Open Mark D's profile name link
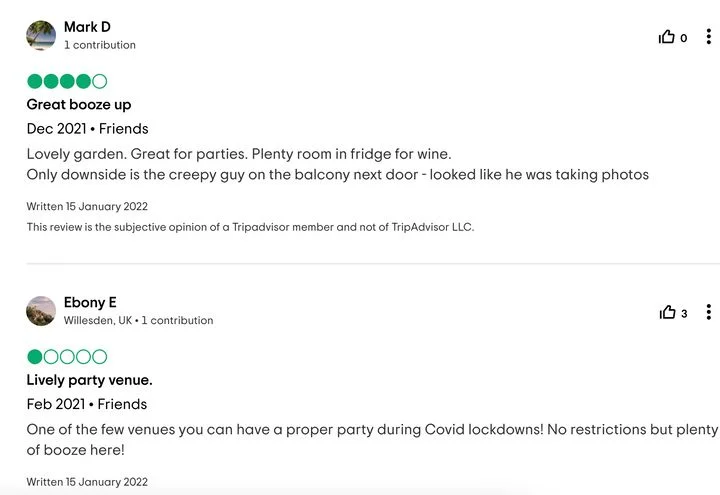Screen dimensions: 720x495 pyautogui.click(x=87, y=27)
